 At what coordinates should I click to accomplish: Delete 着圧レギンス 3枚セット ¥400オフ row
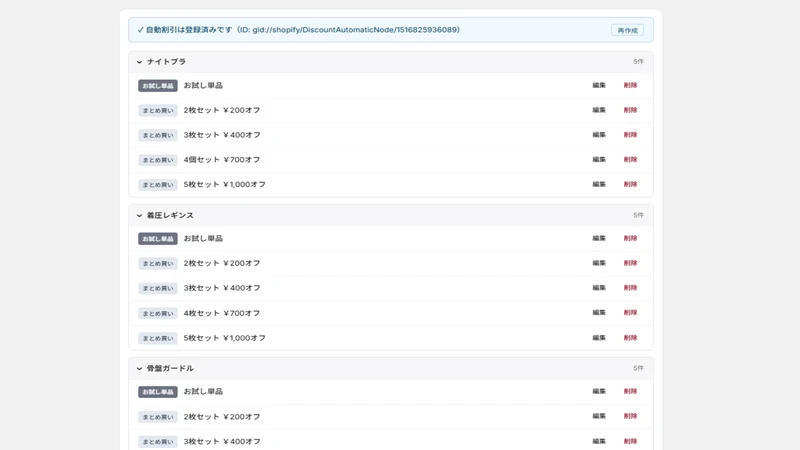pyautogui.click(x=630, y=288)
